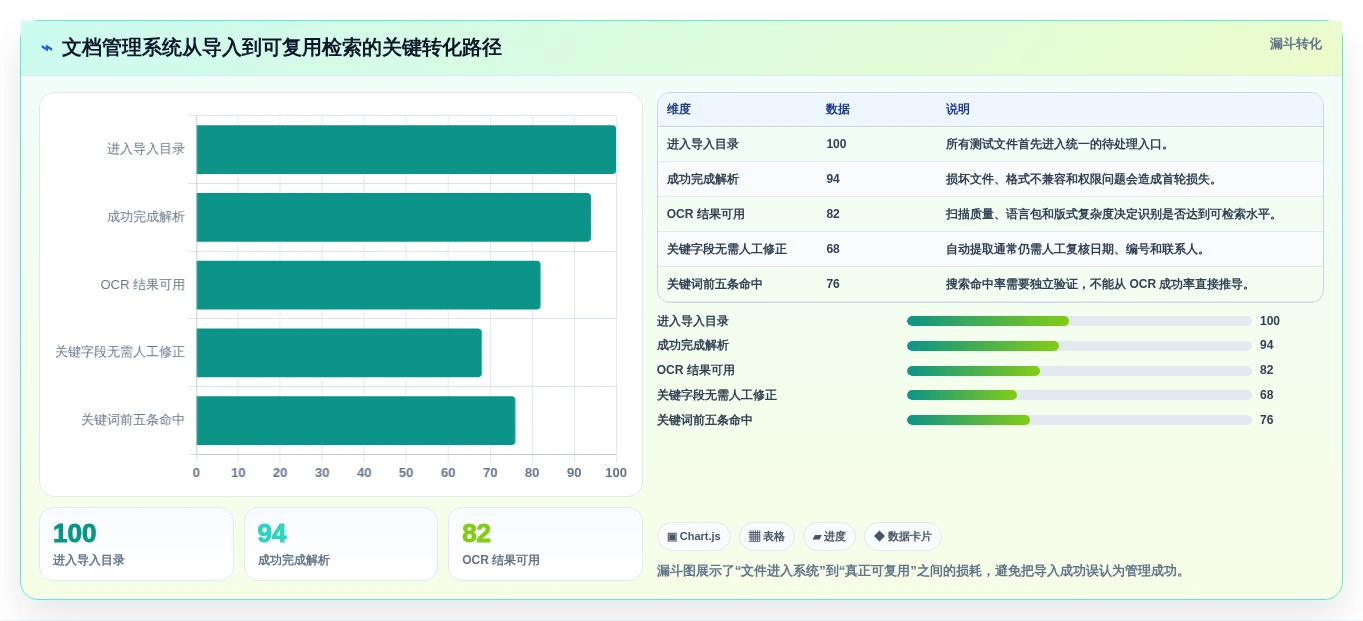Click the footer note starting 漏斗图展示了

923,571
